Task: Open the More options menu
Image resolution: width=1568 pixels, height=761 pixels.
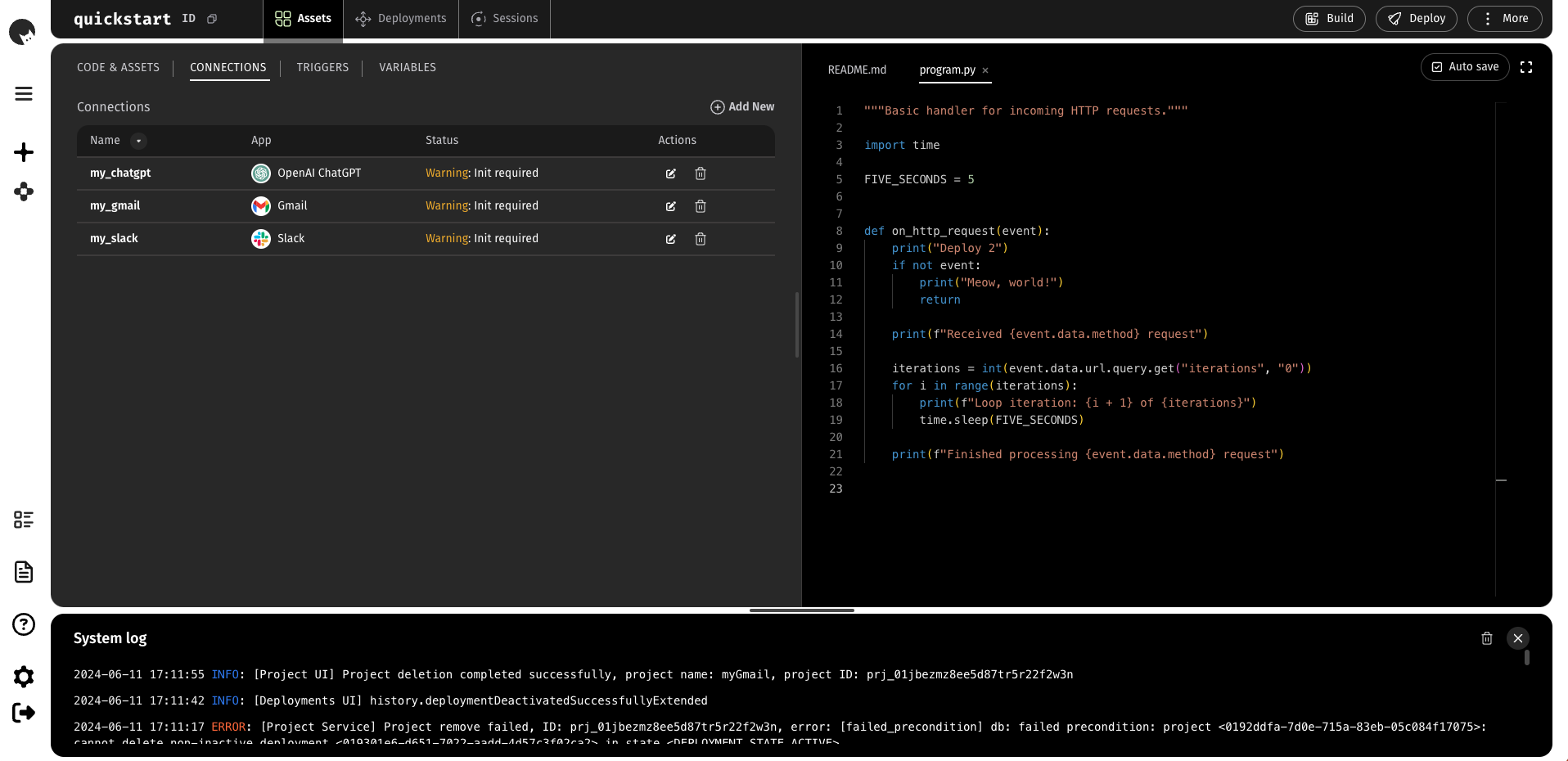Action: point(1504,19)
